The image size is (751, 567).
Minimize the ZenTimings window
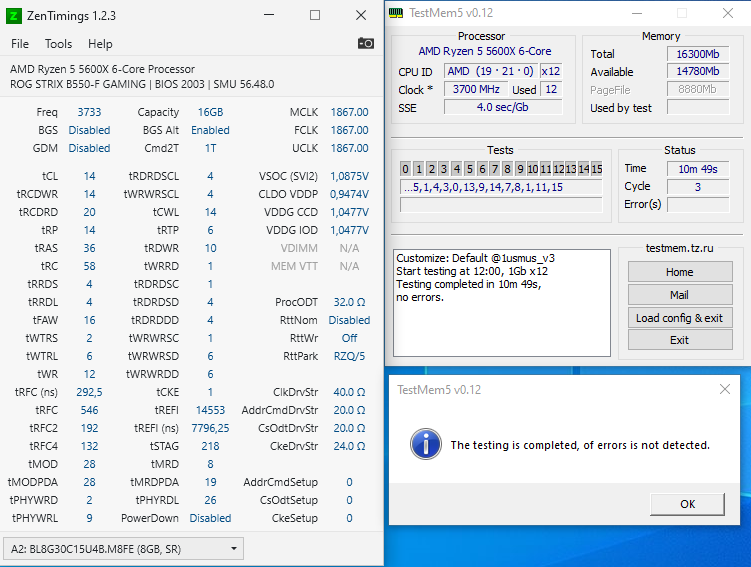click(x=269, y=15)
